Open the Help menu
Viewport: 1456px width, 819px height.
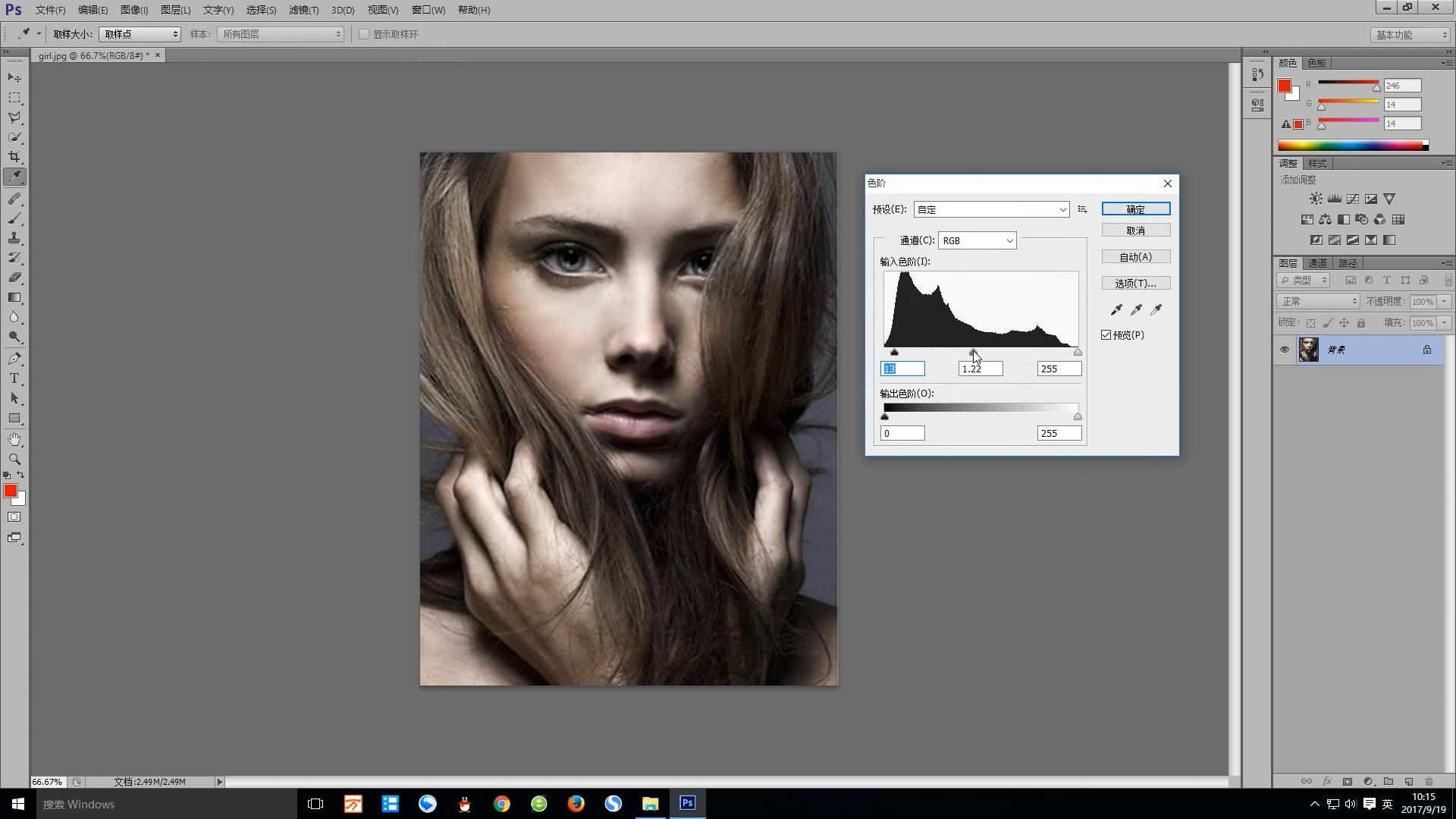pyautogui.click(x=474, y=10)
